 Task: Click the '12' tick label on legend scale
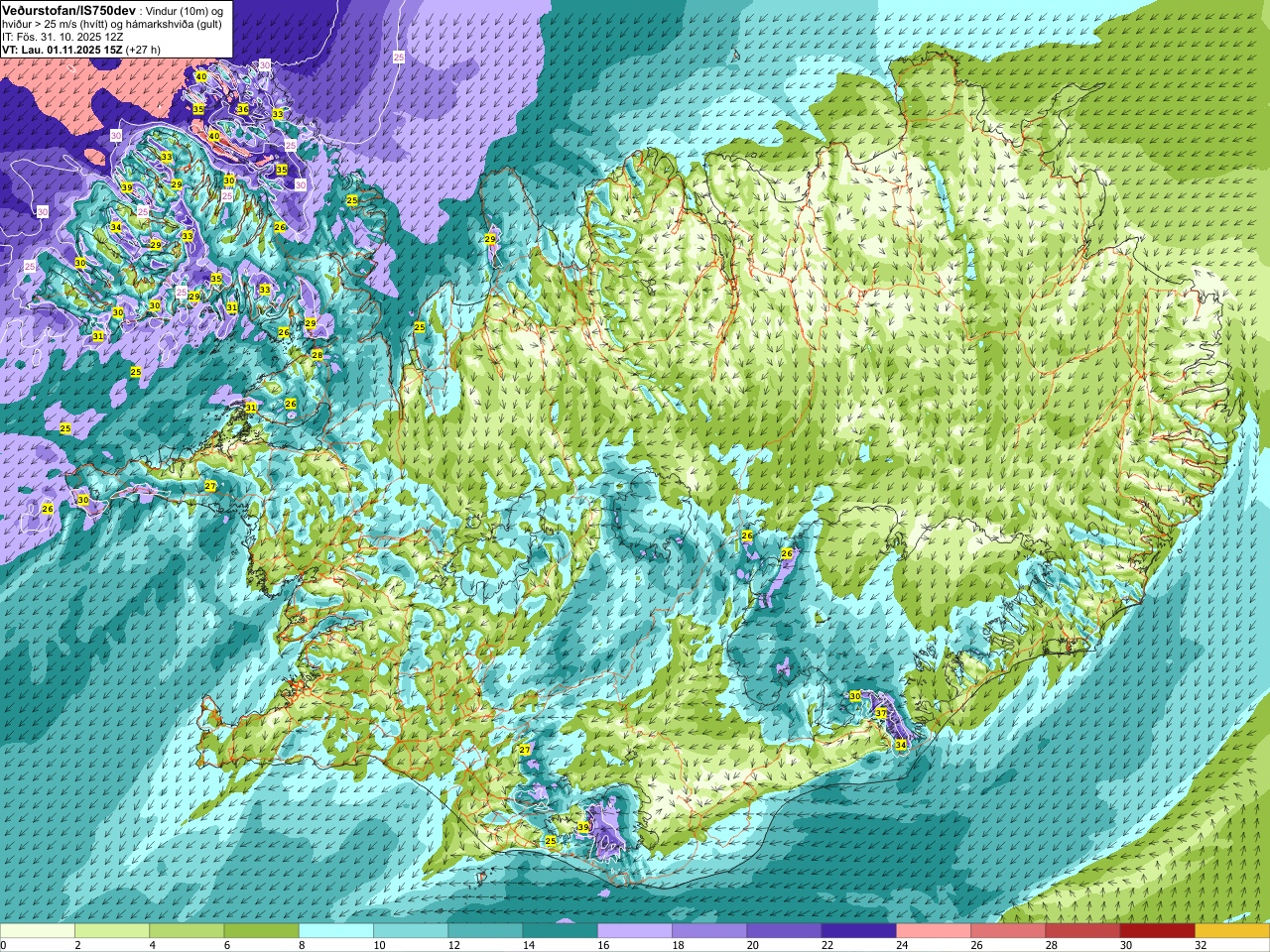click(x=452, y=945)
